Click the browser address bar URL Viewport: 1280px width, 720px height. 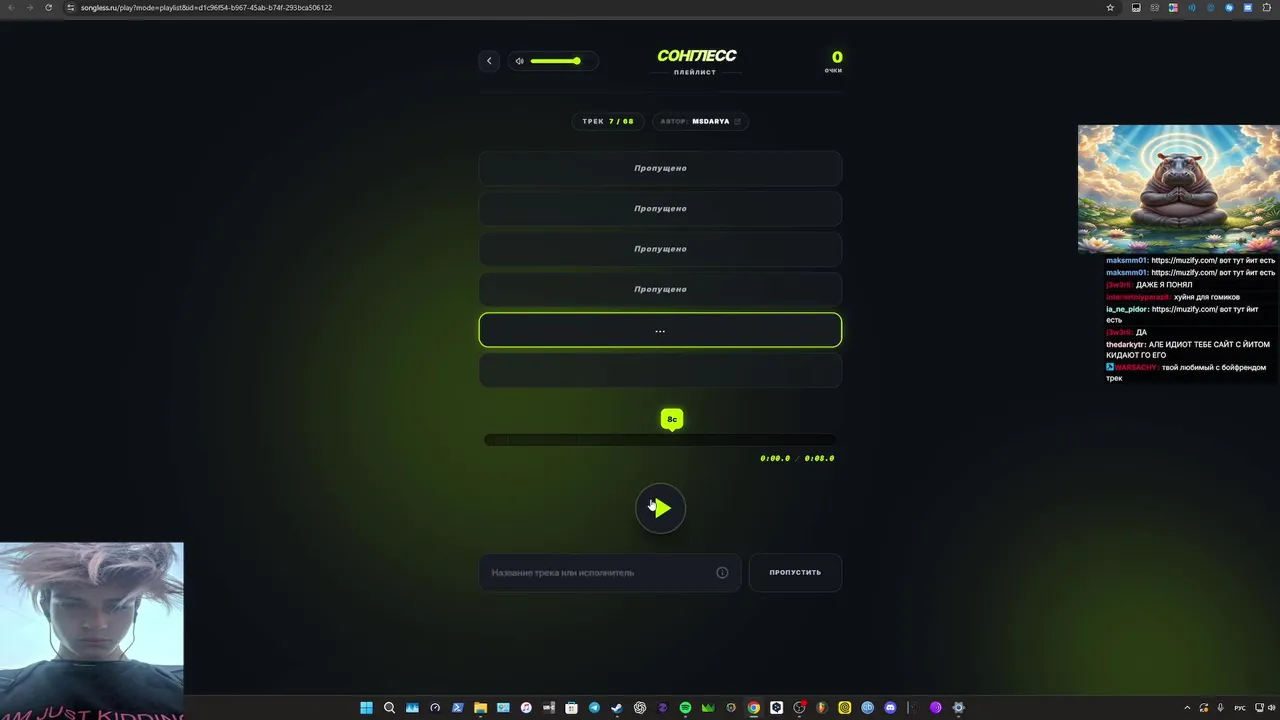(206, 7)
